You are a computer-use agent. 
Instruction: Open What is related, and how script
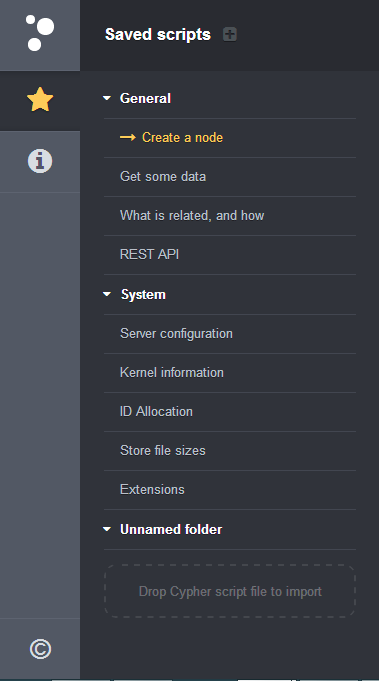(x=192, y=215)
